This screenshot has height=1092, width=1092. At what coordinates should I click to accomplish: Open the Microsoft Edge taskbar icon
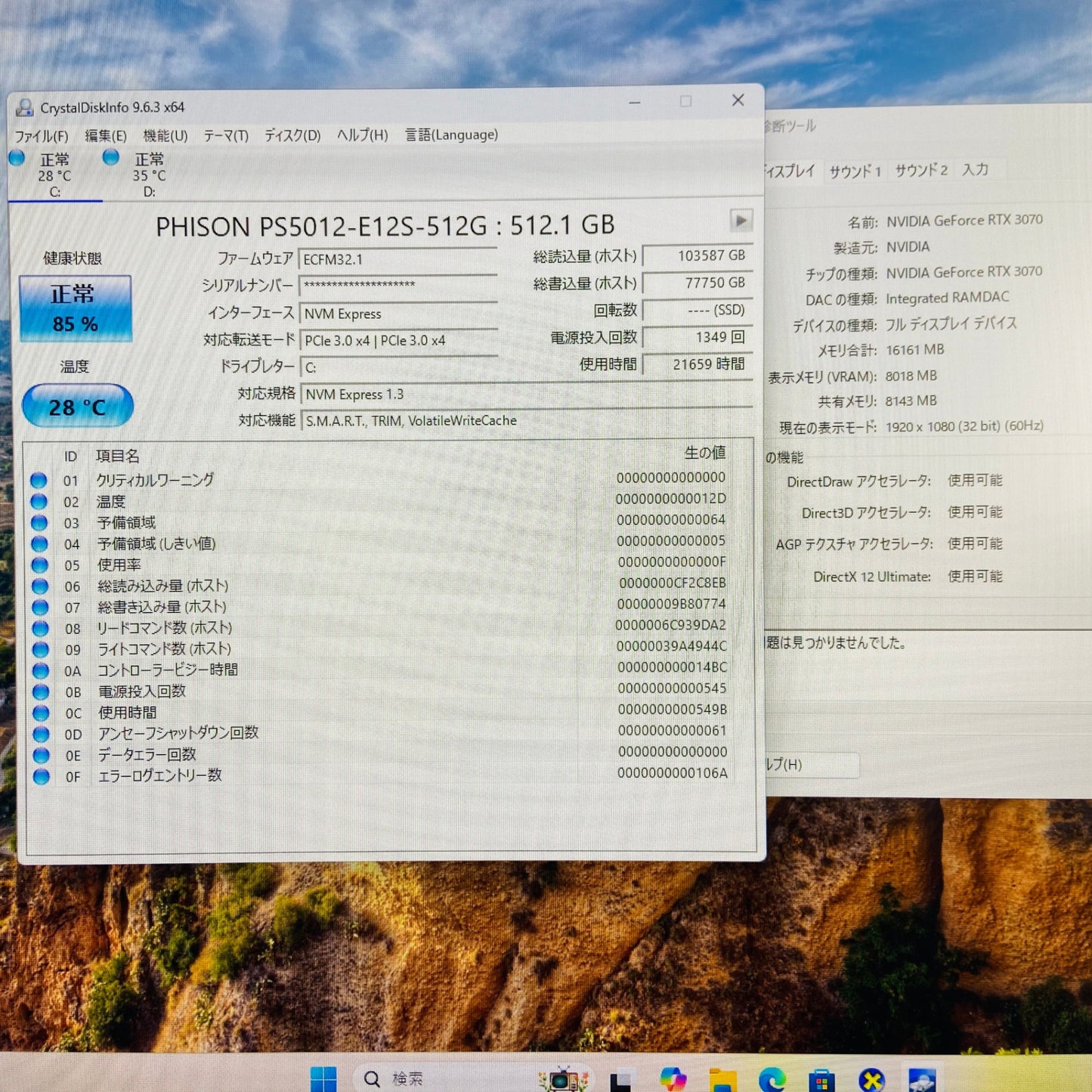pos(772,1079)
